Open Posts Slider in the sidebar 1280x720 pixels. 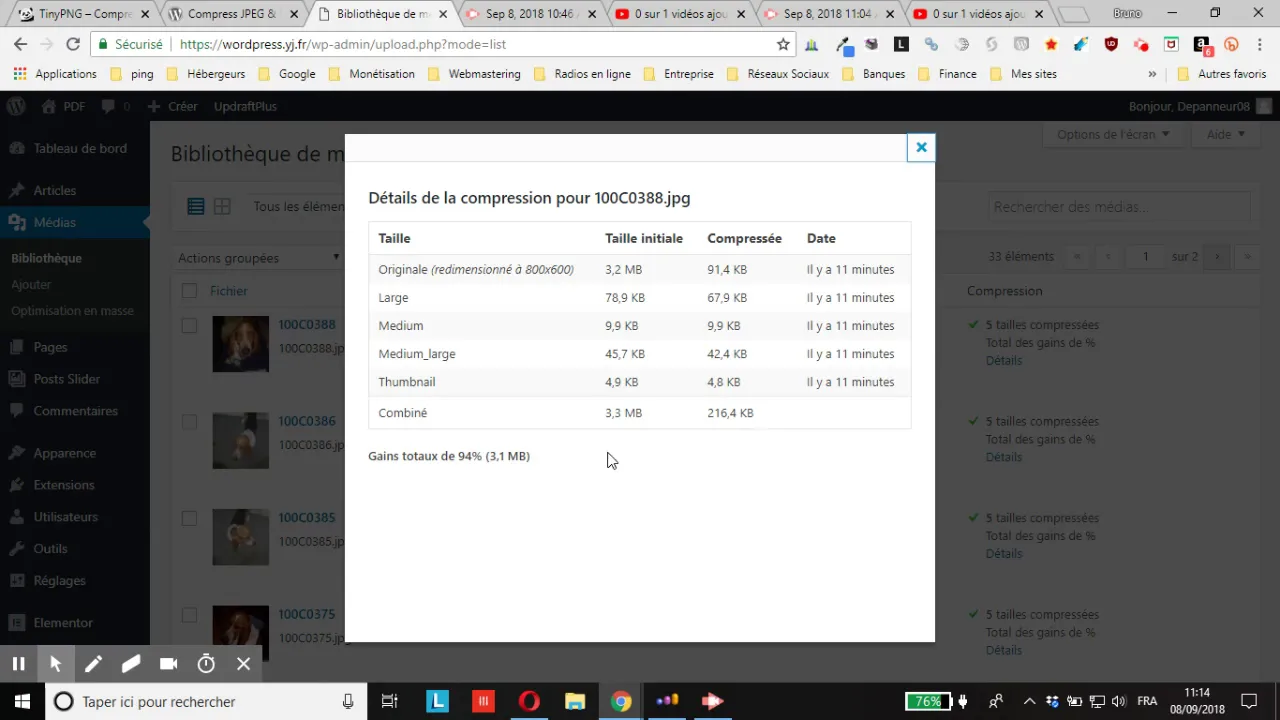point(66,379)
